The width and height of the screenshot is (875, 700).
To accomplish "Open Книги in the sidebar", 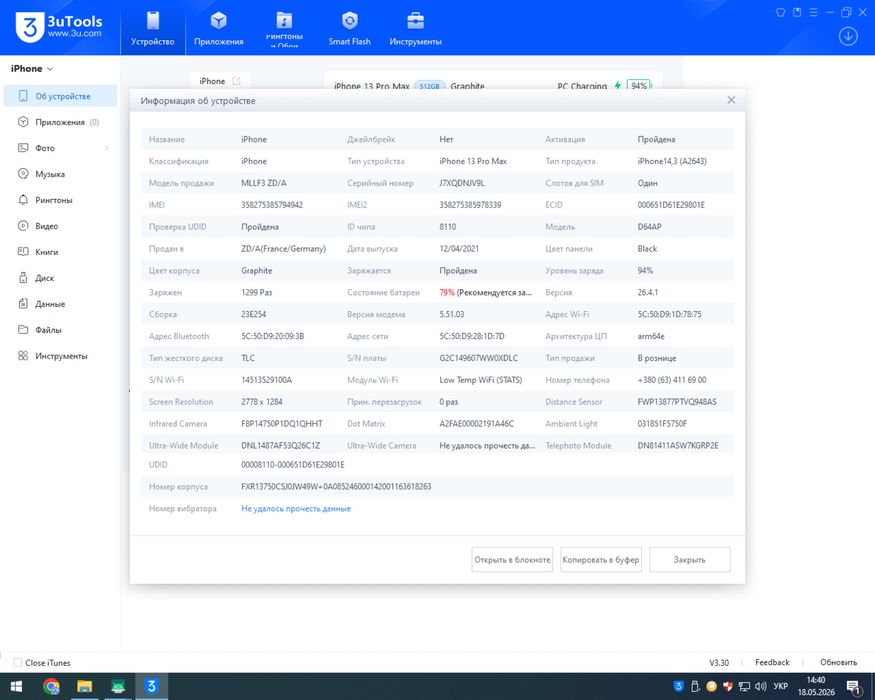I will coord(60,252).
